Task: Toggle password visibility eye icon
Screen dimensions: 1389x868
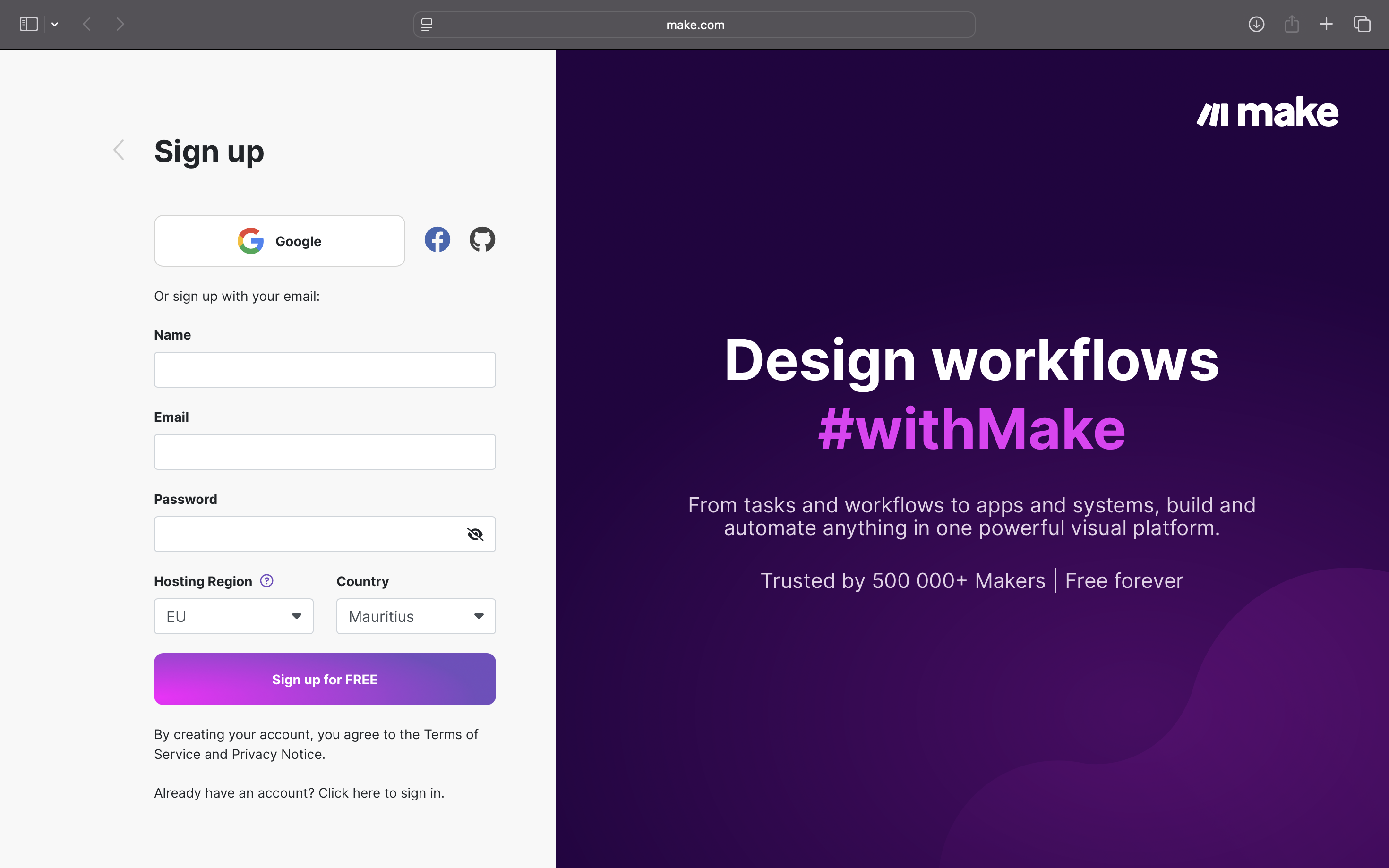Action: [x=475, y=535]
